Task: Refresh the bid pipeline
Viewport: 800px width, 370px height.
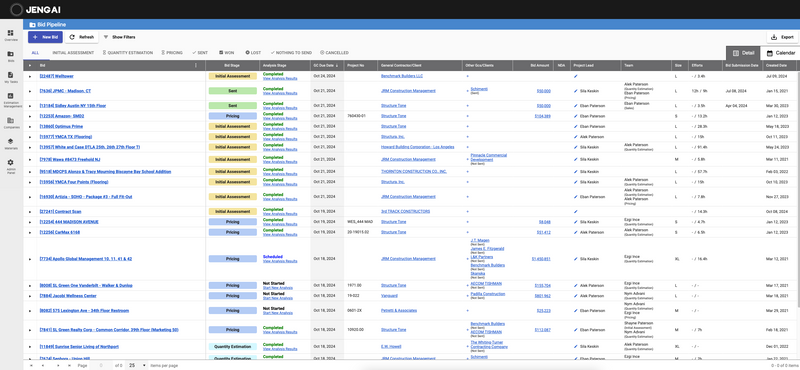Action: click(82, 37)
